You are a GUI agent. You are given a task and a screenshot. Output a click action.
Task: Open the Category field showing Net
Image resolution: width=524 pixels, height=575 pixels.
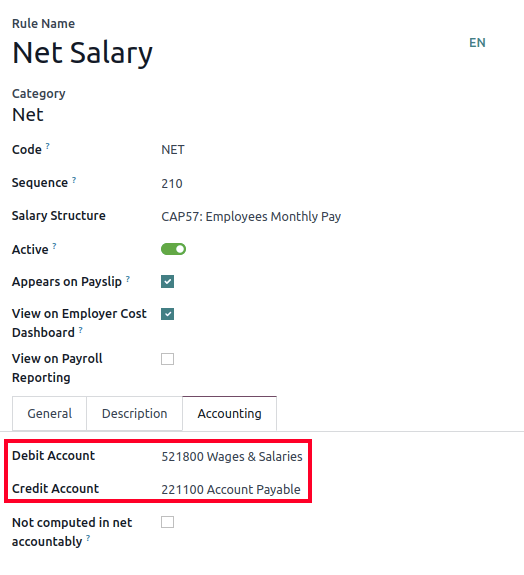coord(28,114)
